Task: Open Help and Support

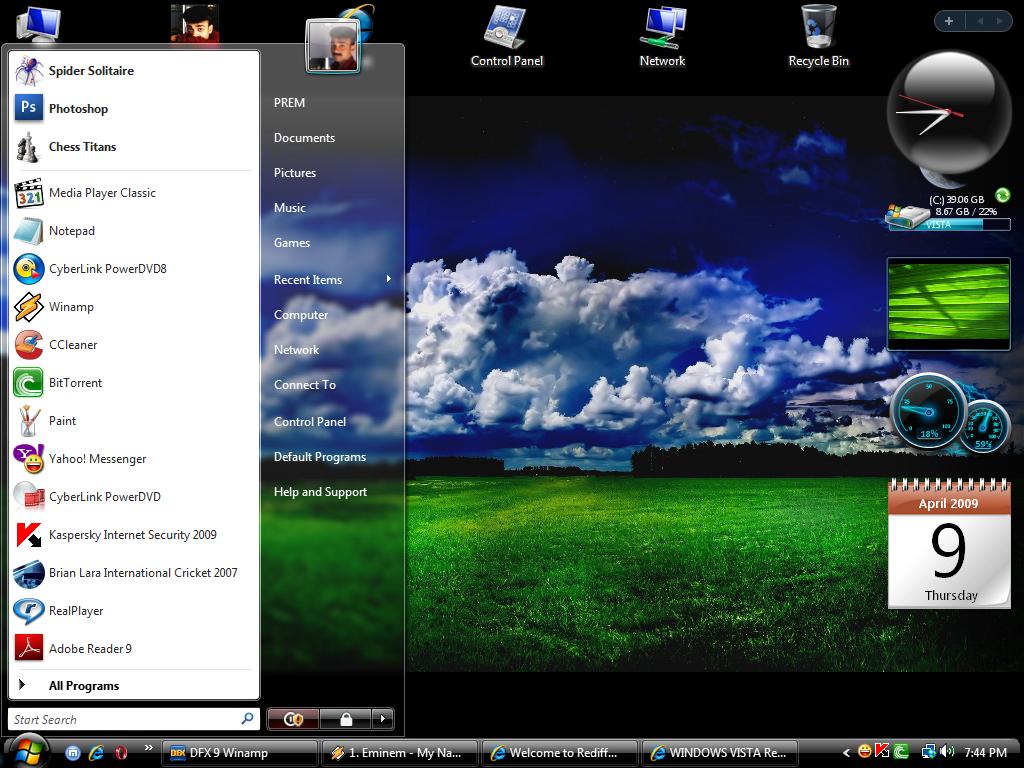Action: (x=320, y=492)
